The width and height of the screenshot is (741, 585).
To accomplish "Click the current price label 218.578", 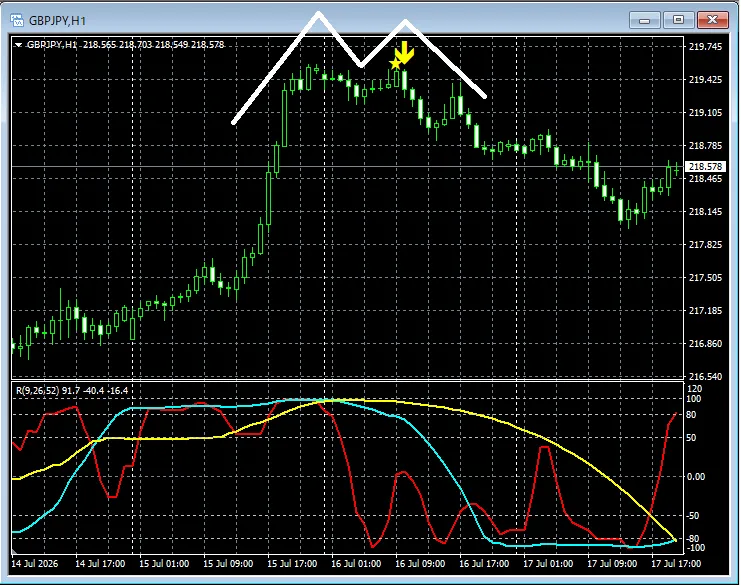I will (705, 166).
